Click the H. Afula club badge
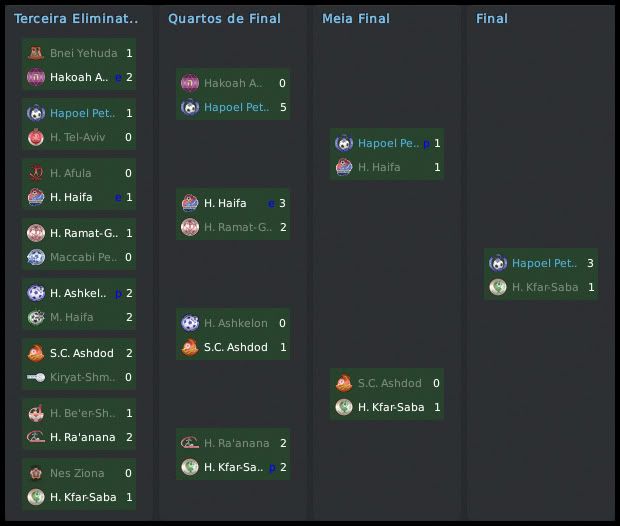620x526 pixels. pyautogui.click(x=36, y=173)
